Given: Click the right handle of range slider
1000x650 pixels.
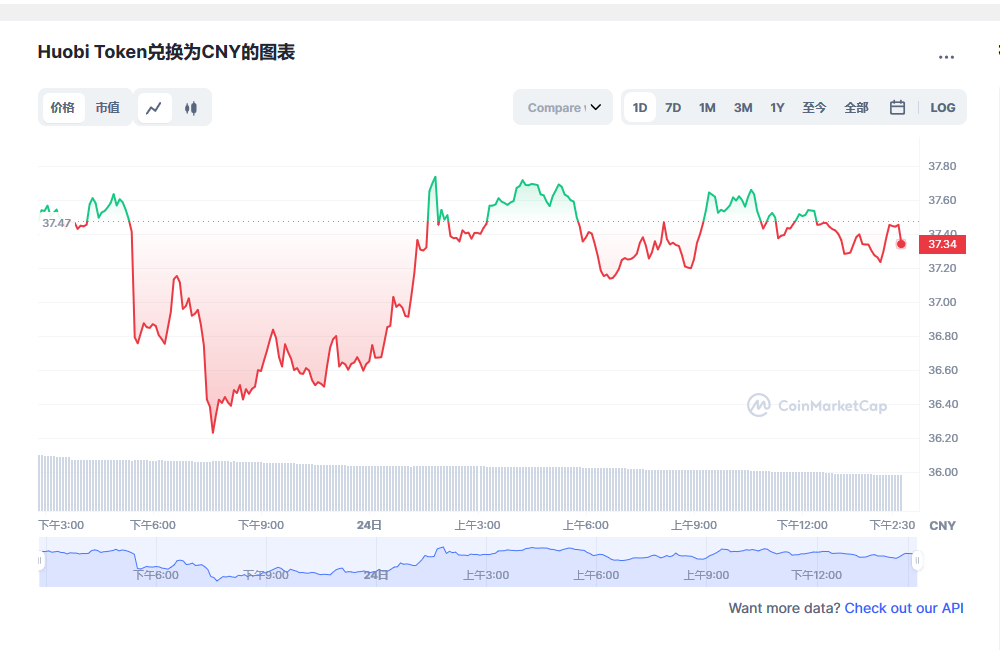Looking at the screenshot, I should tap(917, 561).
